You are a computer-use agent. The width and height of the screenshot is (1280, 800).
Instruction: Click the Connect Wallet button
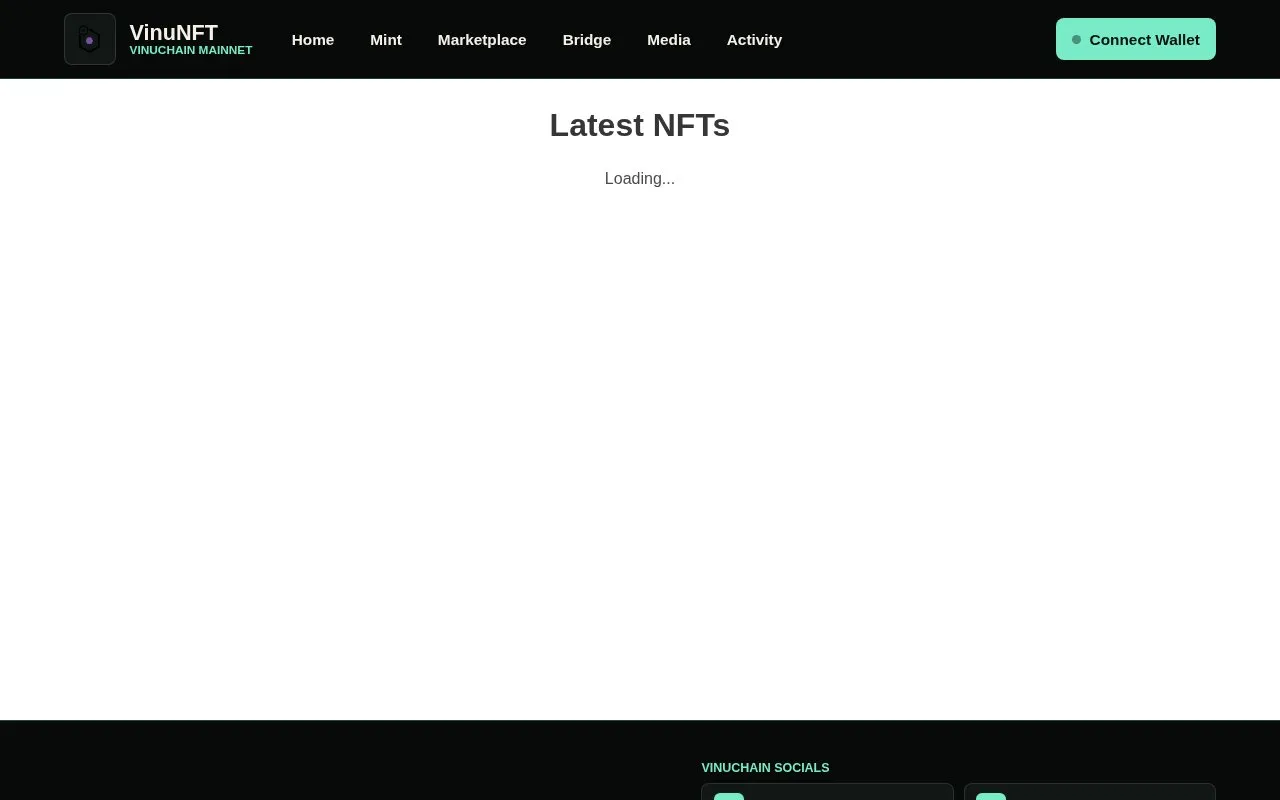tap(1136, 39)
